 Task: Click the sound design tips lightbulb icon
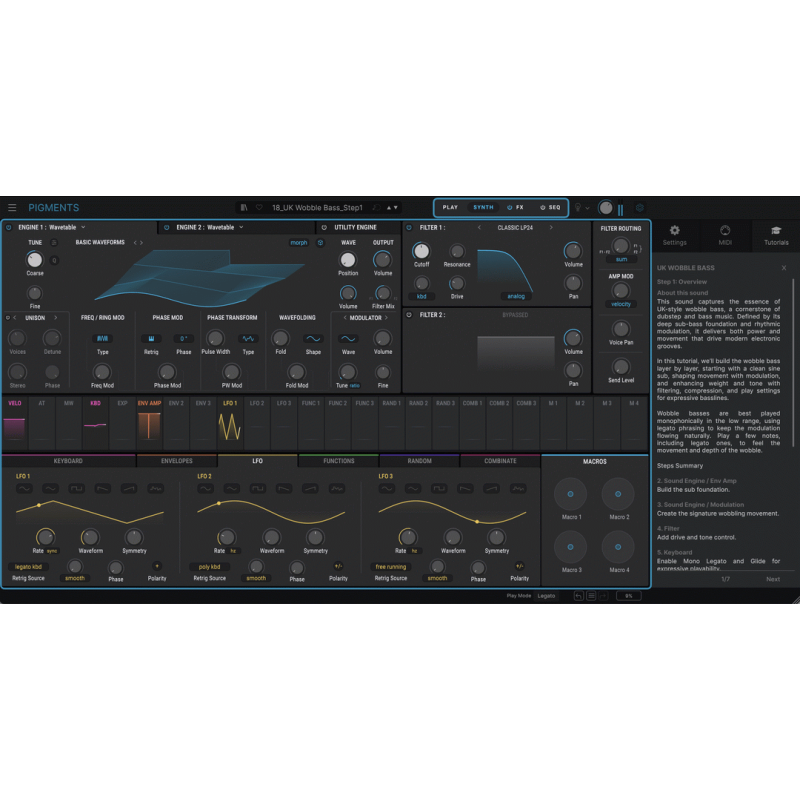pos(578,208)
